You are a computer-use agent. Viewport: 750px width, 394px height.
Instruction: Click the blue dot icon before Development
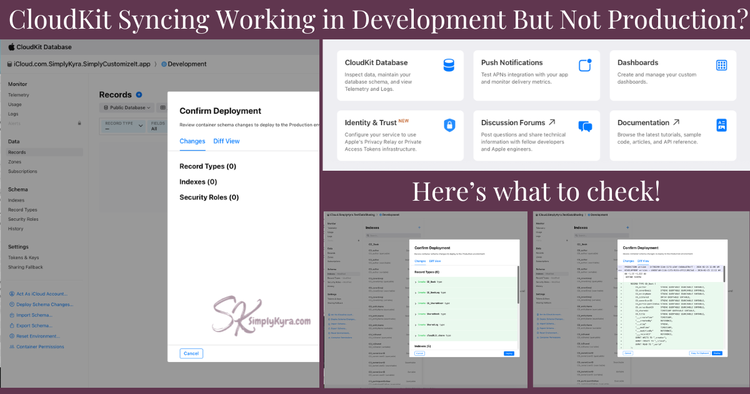(x=164, y=64)
